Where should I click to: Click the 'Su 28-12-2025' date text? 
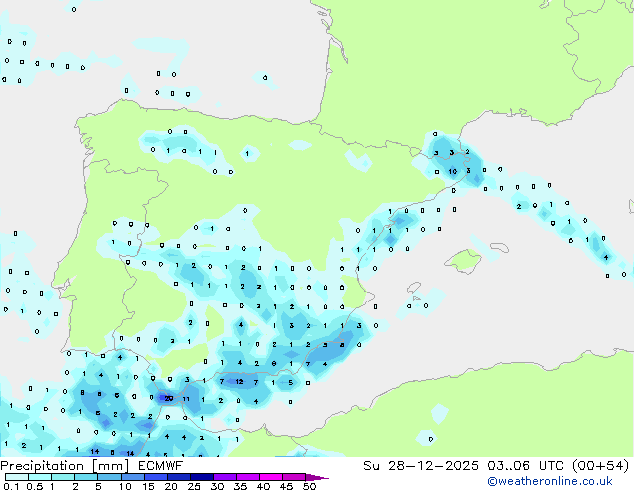(x=421, y=466)
